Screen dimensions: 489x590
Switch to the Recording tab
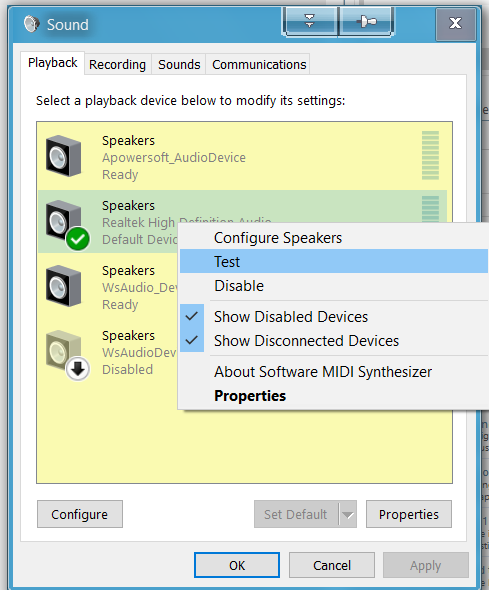[x=117, y=64]
